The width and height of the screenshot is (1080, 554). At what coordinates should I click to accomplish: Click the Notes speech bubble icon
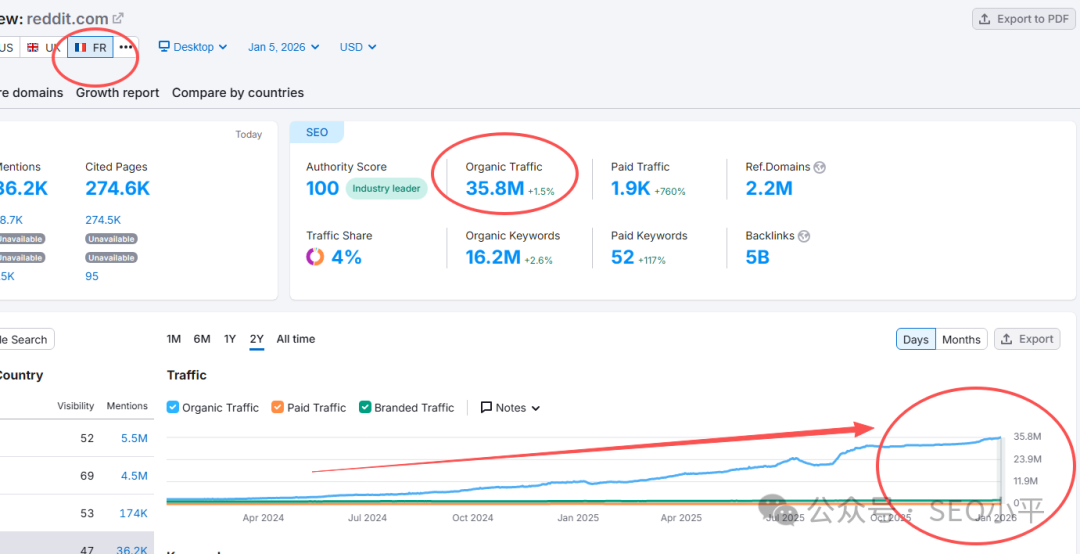486,408
